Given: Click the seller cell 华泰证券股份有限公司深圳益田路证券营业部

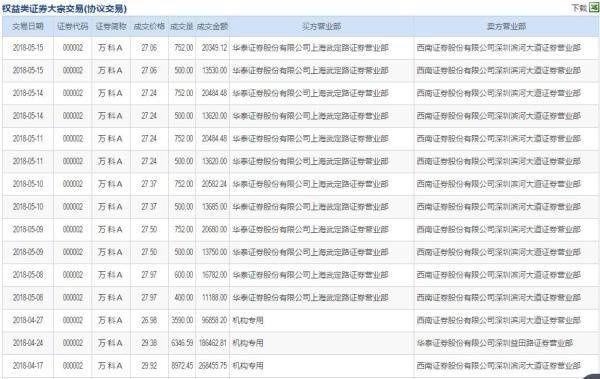Looking at the screenshot, I should coord(495,343).
